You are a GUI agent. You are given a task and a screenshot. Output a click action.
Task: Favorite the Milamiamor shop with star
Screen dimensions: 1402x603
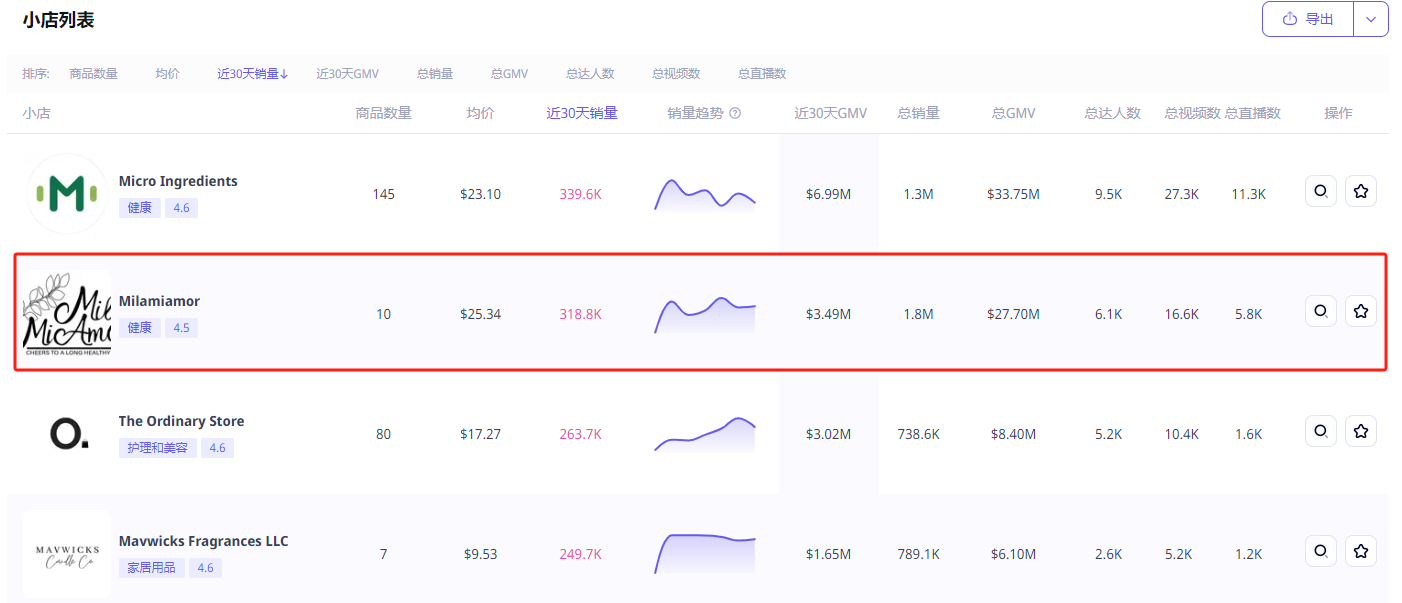(x=1360, y=311)
